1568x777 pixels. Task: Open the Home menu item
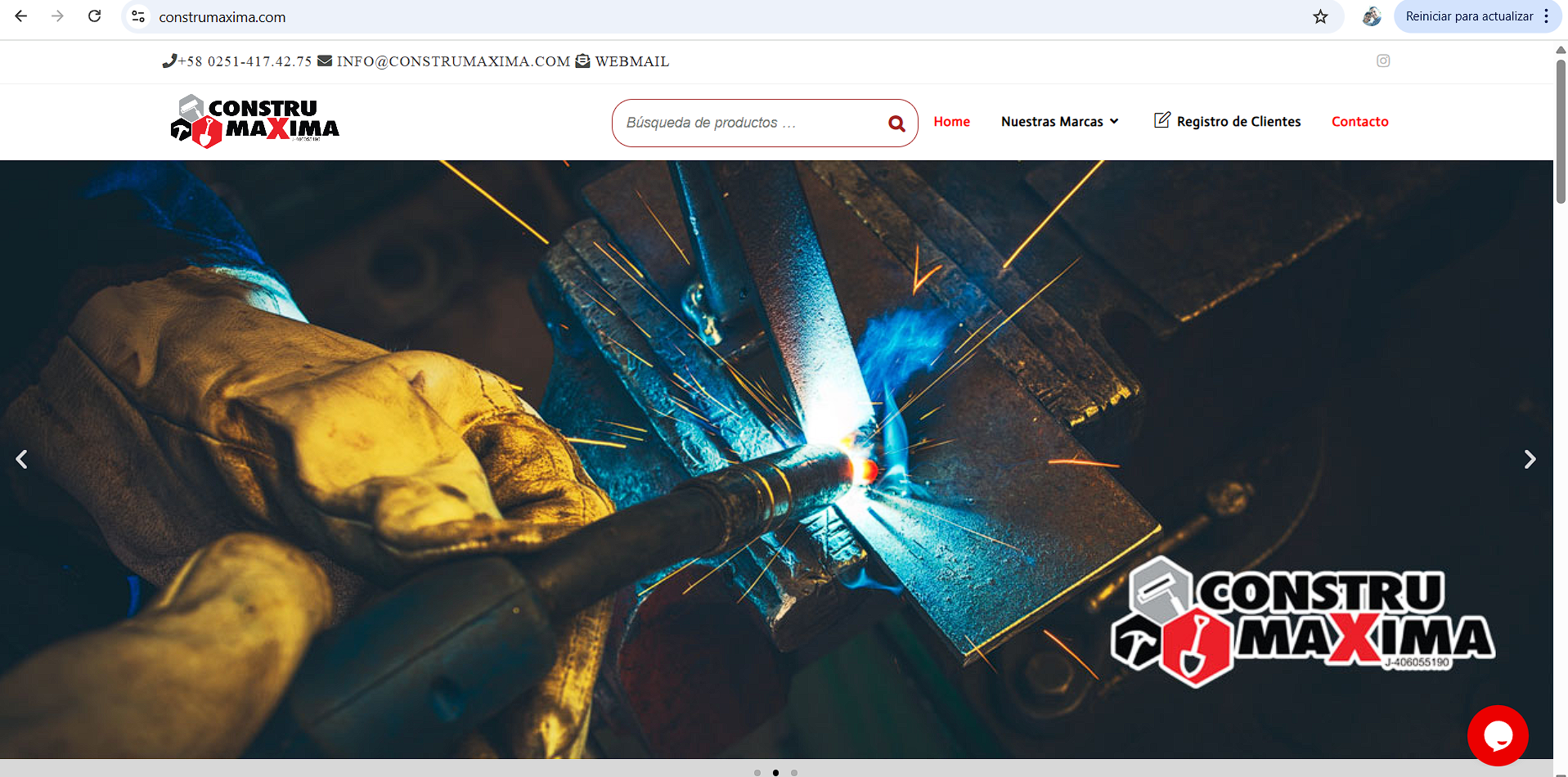coord(951,122)
